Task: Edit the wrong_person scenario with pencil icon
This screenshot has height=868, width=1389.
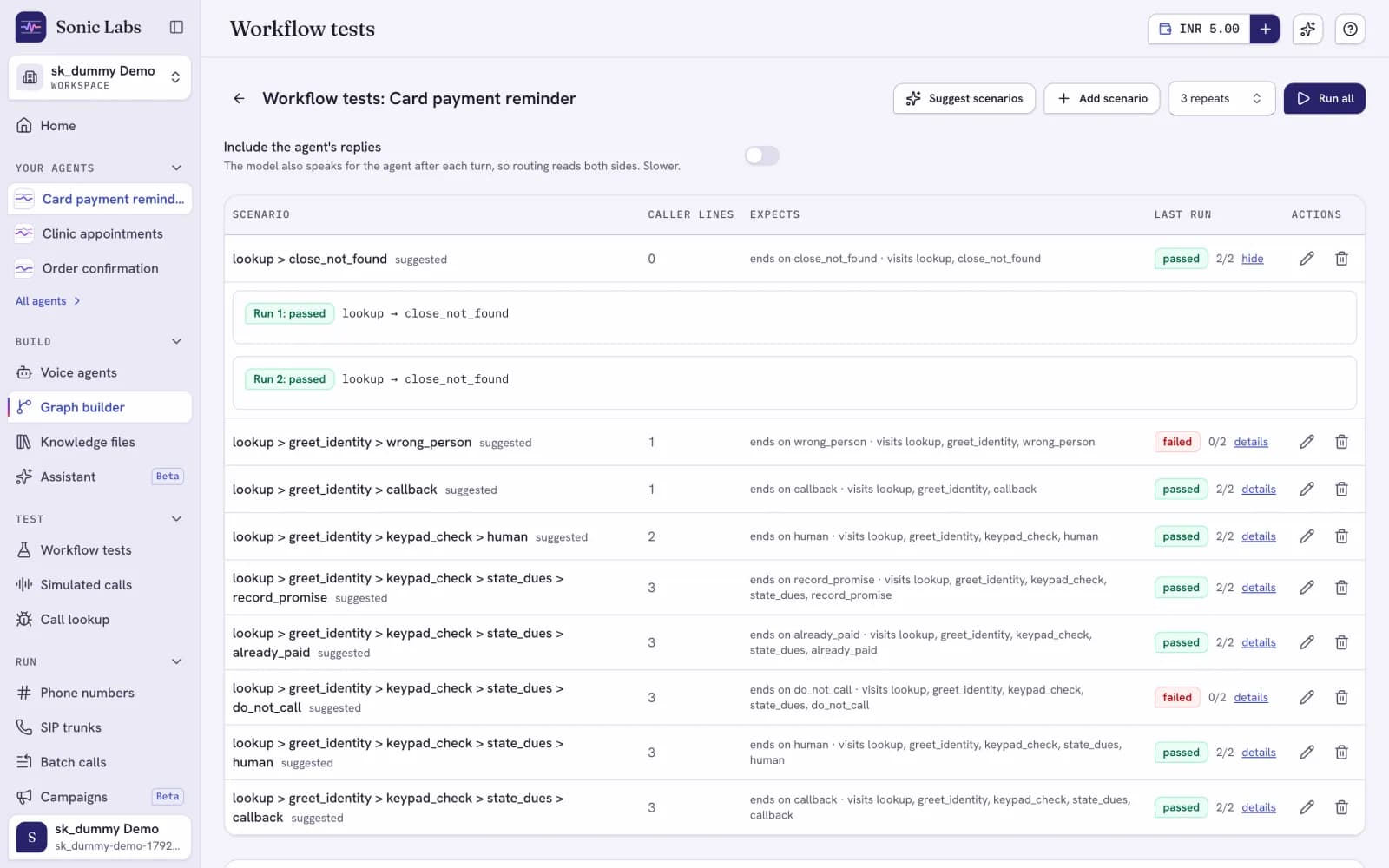Action: (1307, 442)
